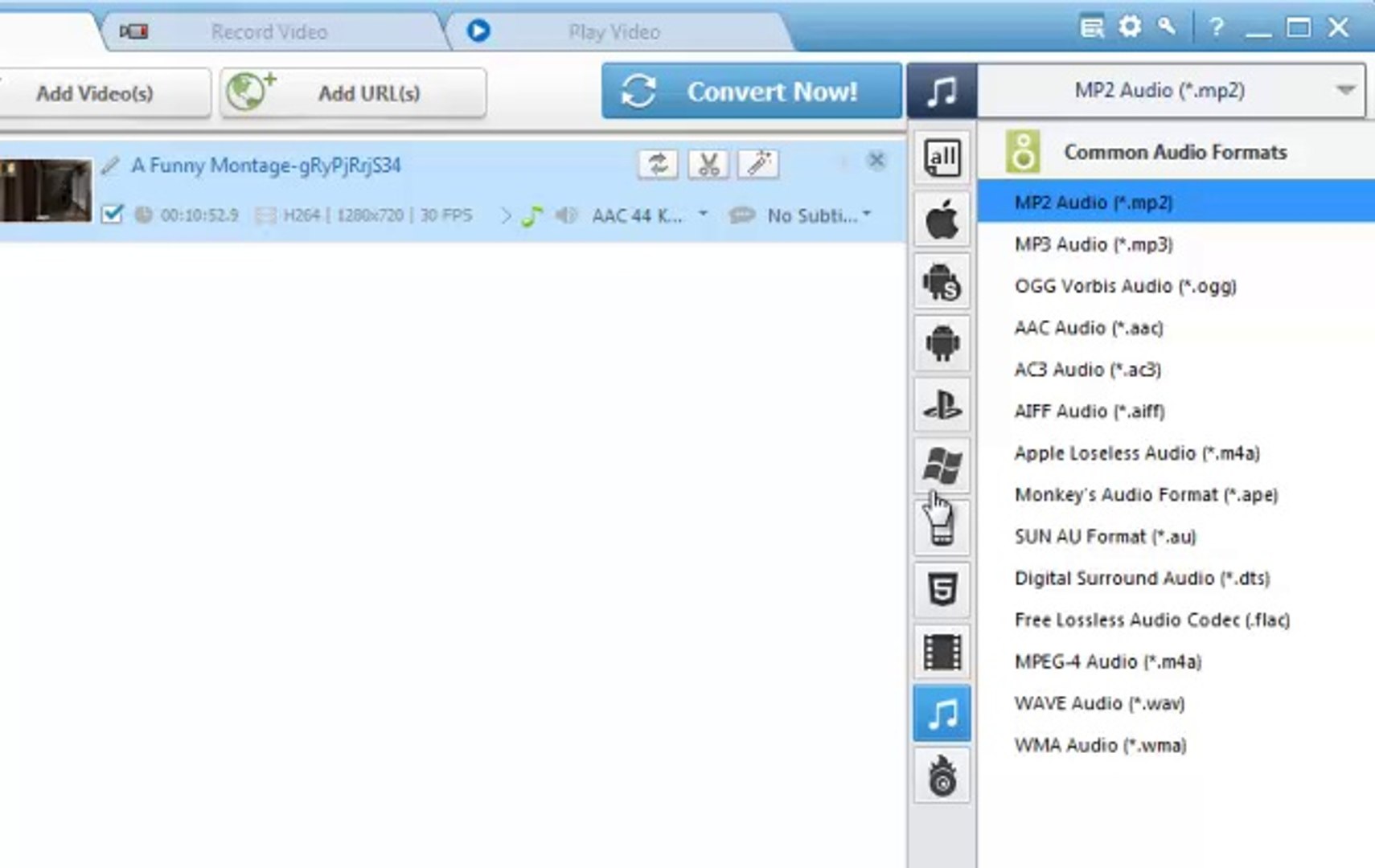Open the magic wand effects tool
Viewport: 1375px width, 868px height.
click(x=758, y=164)
